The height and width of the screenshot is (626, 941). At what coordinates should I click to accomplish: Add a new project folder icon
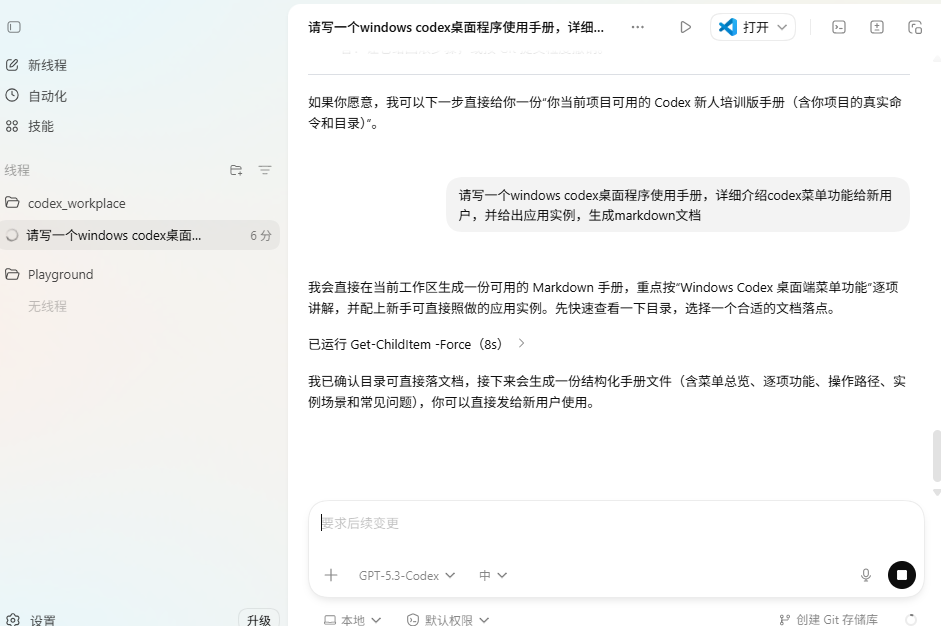[x=236, y=170]
